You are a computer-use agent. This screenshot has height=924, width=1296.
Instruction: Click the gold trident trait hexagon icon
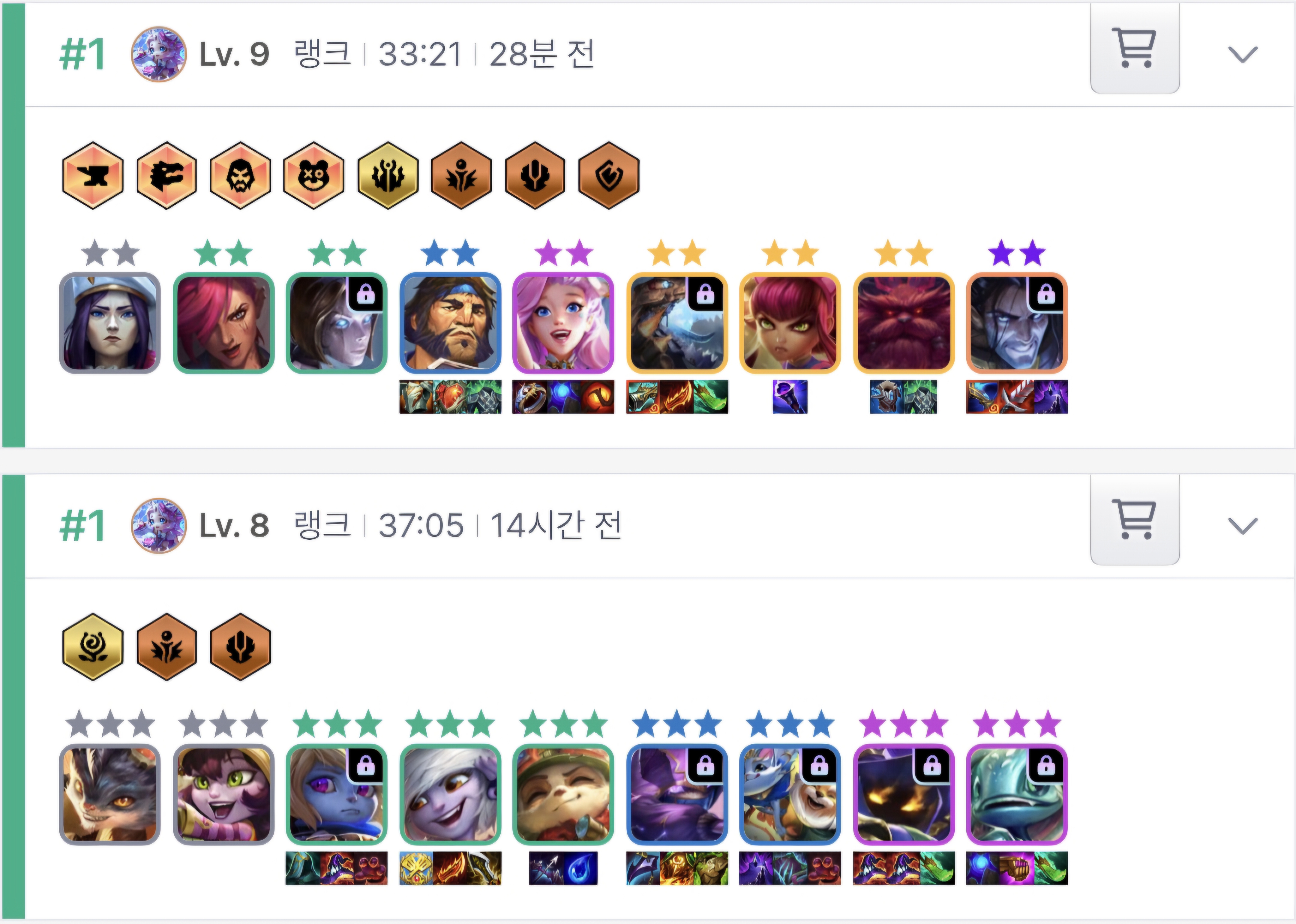coord(388,175)
